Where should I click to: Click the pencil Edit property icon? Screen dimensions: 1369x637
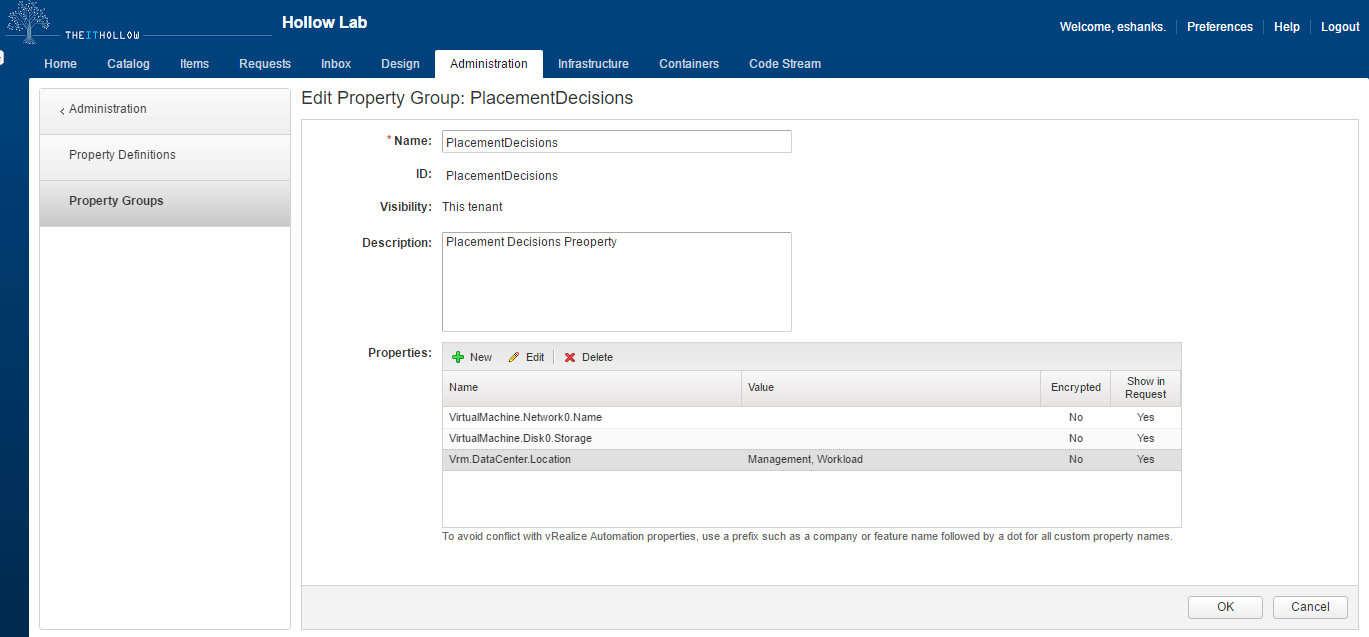pyautogui.click(x=515, y=357)
